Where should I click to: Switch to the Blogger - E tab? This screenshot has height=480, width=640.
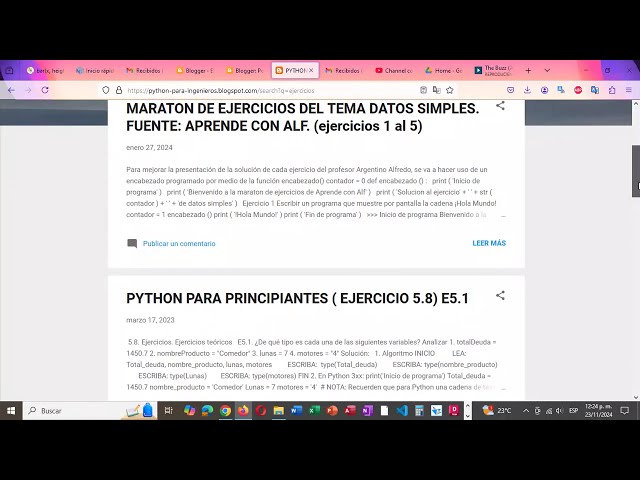pyautogui.click(x=195, y=71)
